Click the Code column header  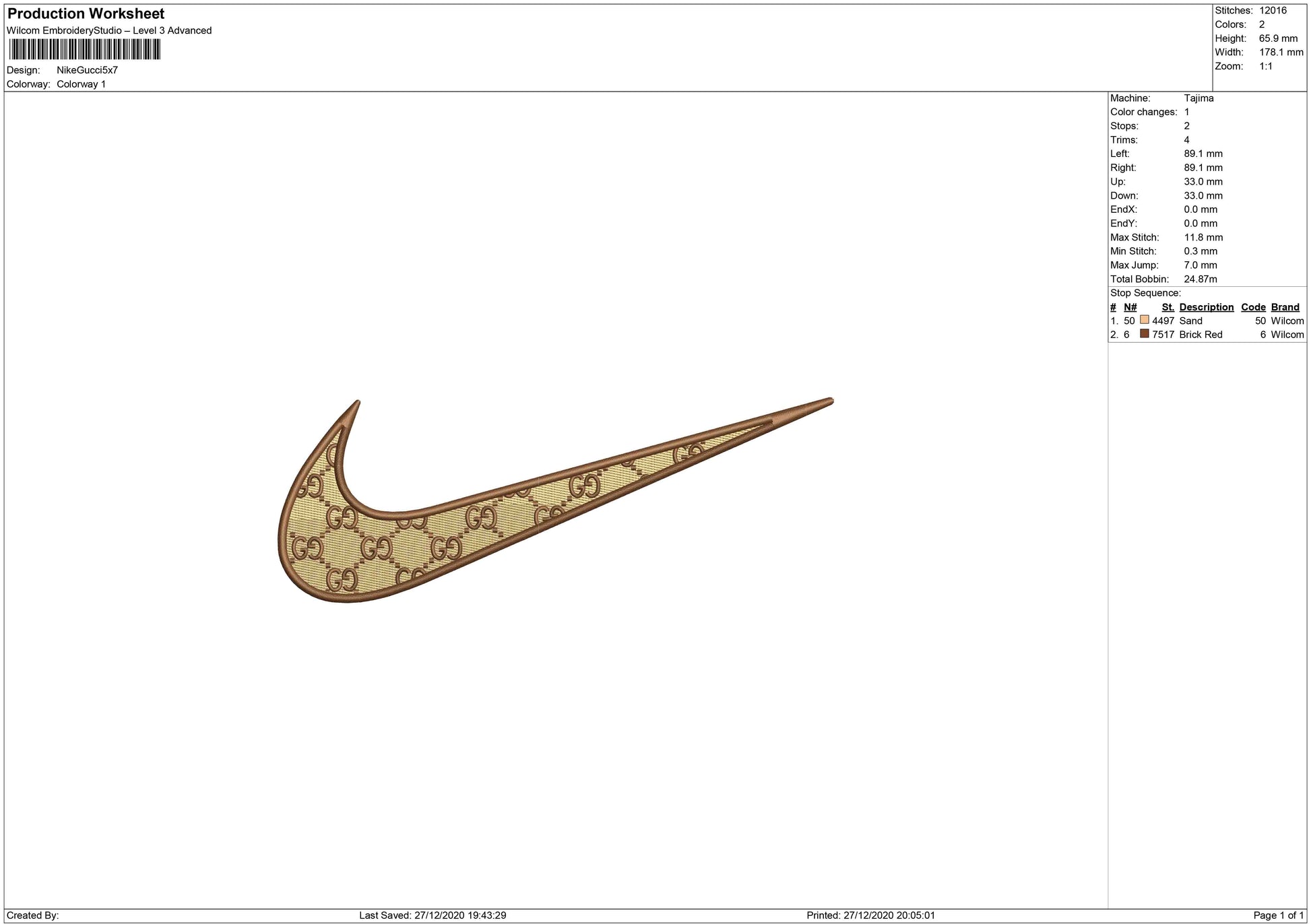tap(1253, 307)
